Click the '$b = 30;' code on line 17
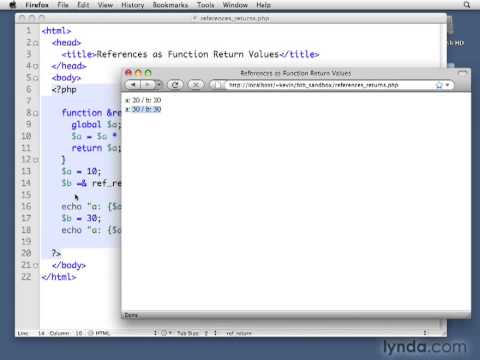 (81, 218)
